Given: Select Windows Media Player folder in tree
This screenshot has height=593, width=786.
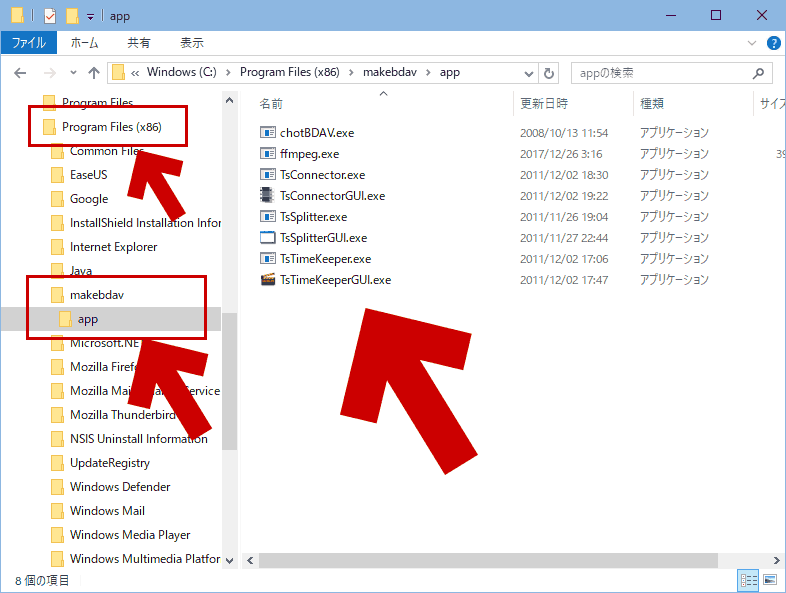Looking at the screenshot, I should click(130, 535).
